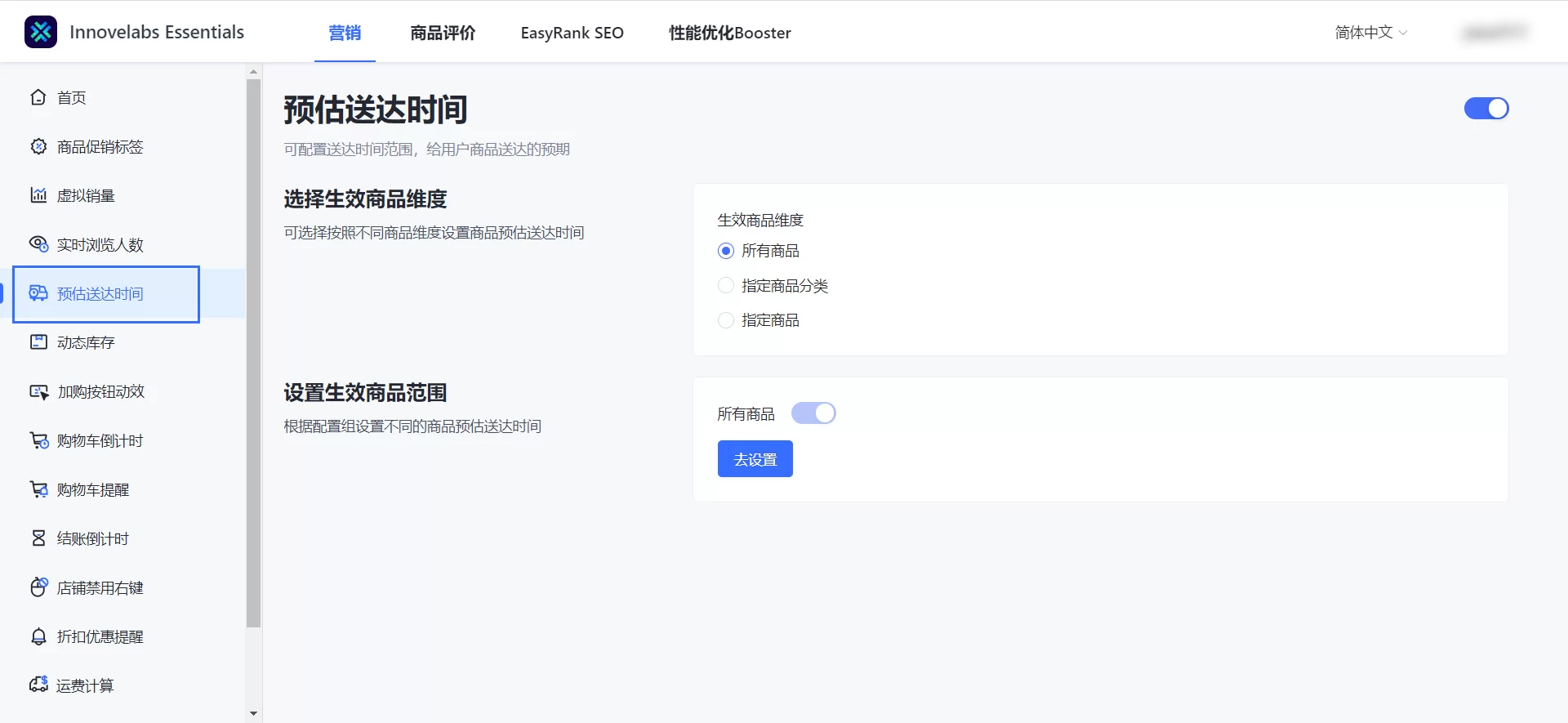Open 动态库存 in the sidebar
The width and height of the screenshot is (1568, 723).
pyautogui.click(x=122, y=342)
